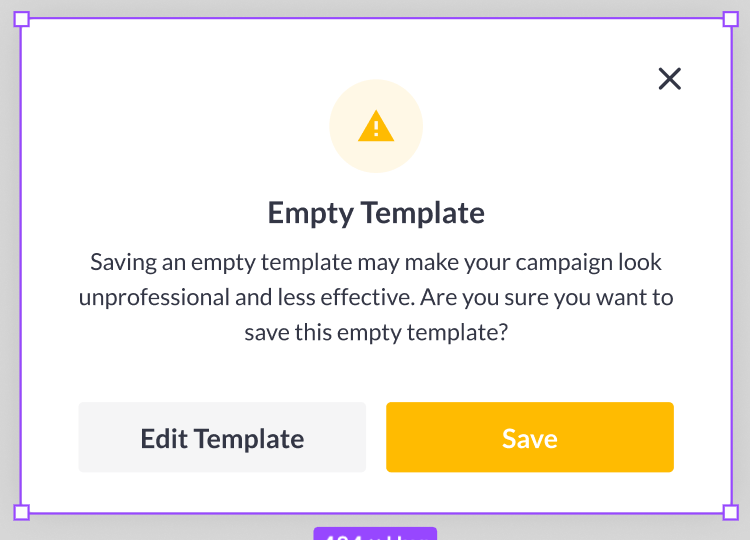Image resolution: width=750 pixels, height=540 pixels.
Task: Click the yellow warning triangle icon
Action: [376, 127]
